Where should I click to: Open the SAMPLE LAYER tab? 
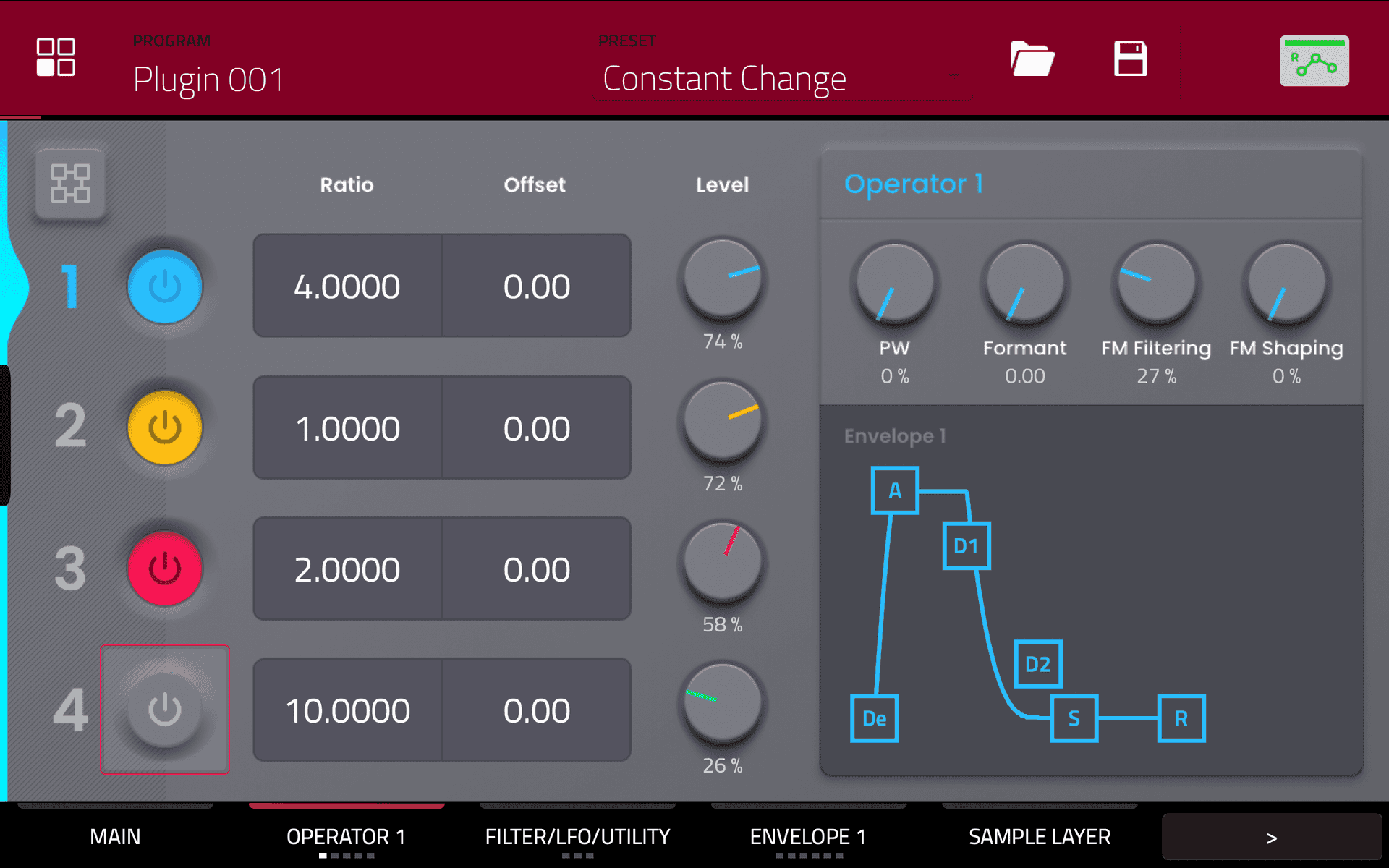[1039, 837]
